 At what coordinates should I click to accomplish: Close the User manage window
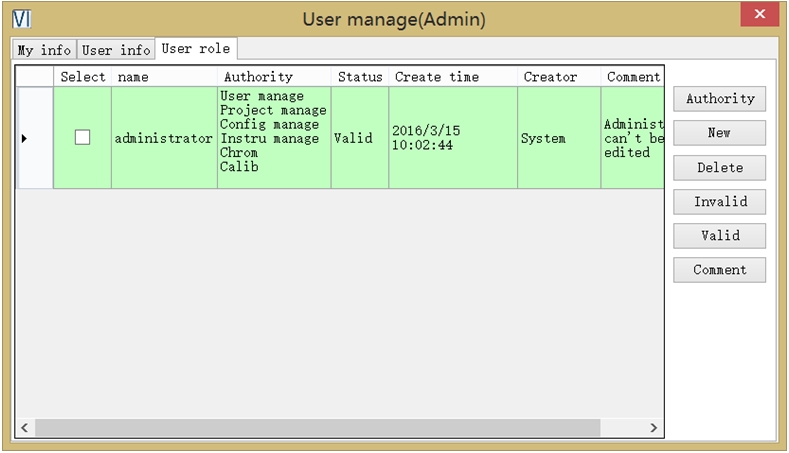[x=760, y=15]
